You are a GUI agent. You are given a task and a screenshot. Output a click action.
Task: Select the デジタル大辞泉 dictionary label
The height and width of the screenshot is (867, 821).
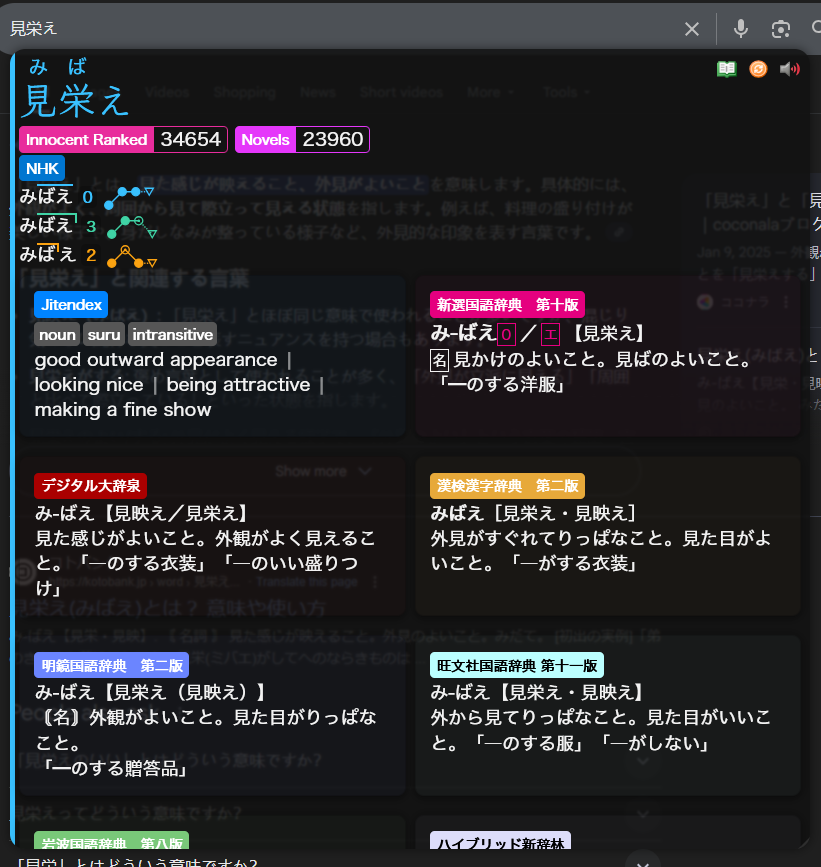pos(90,486)
